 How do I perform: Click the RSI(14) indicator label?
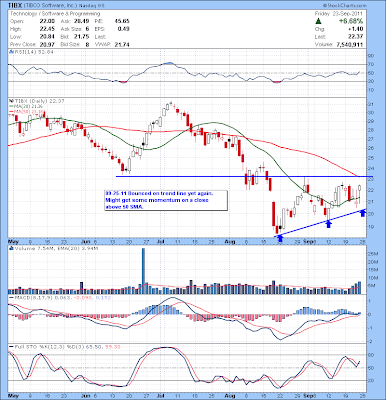34,52
